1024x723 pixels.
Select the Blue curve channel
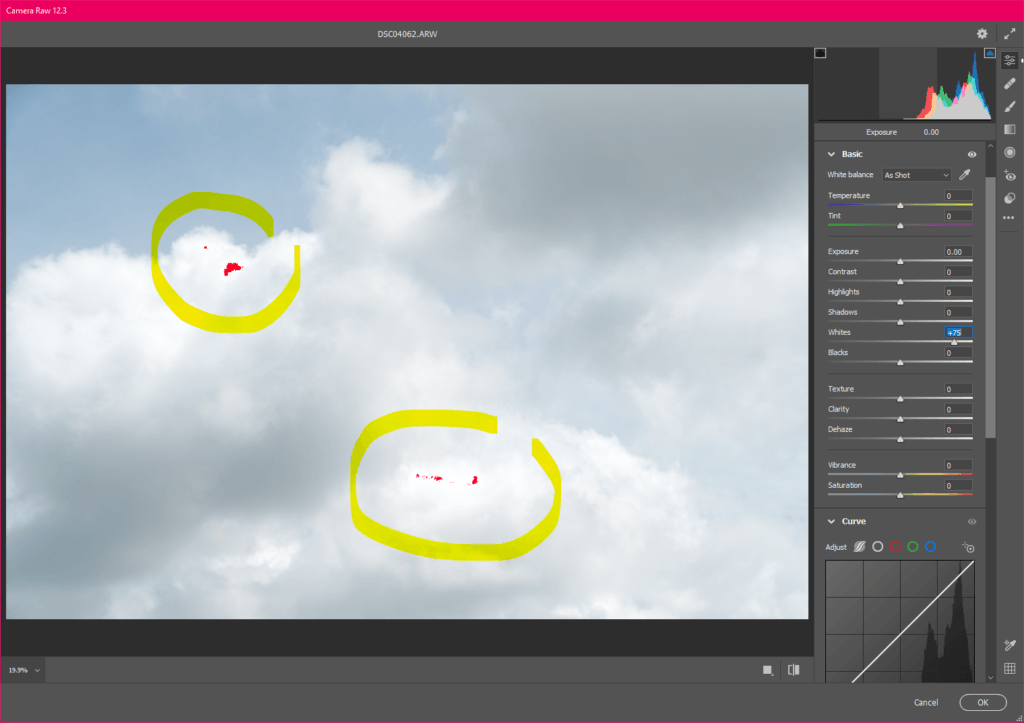(x=931, y=547)
